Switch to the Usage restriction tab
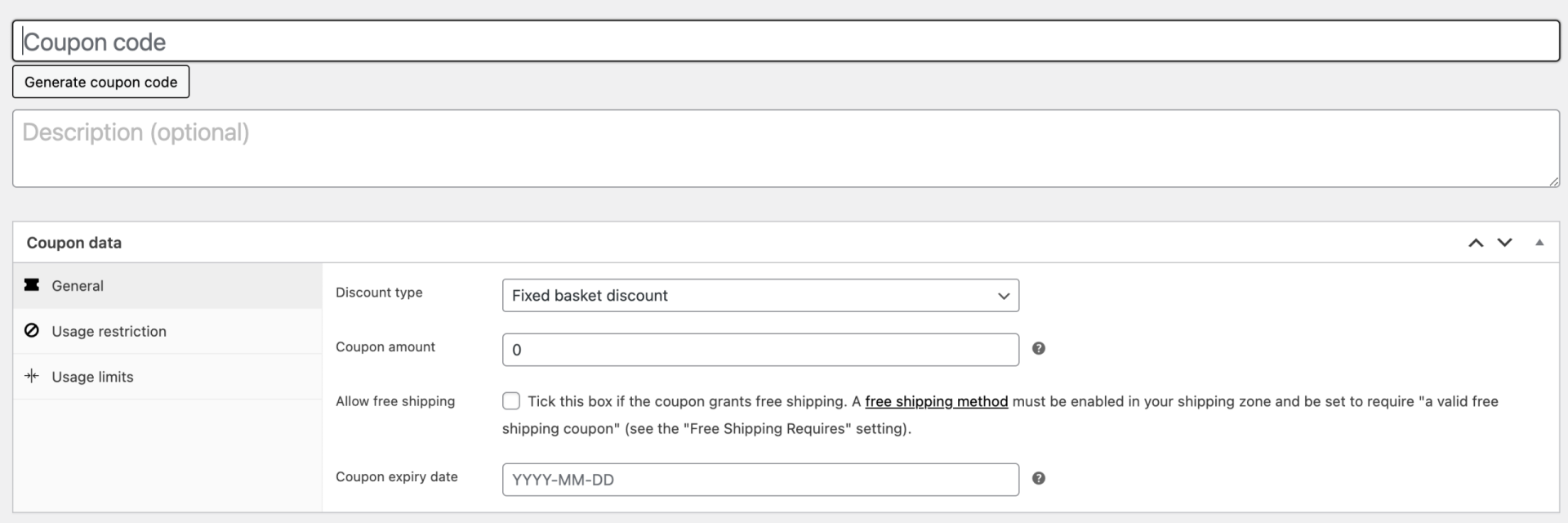The image size is (1568, 523). (x=109, y=331)
